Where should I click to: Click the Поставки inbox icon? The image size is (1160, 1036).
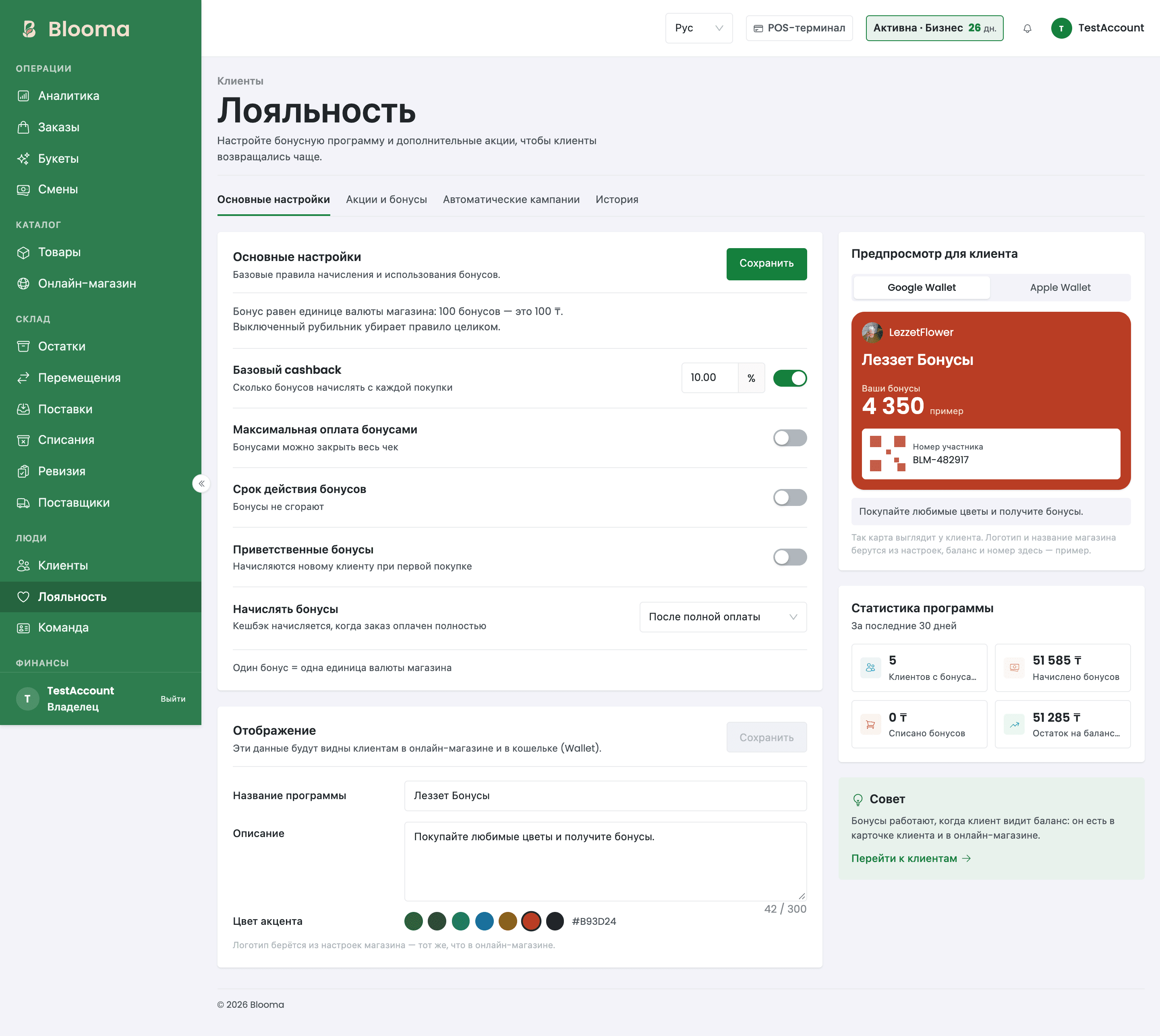23,409
